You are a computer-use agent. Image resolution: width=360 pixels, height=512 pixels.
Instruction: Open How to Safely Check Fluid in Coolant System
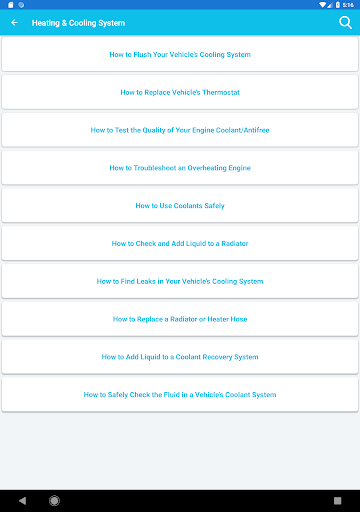pos(180,394)
